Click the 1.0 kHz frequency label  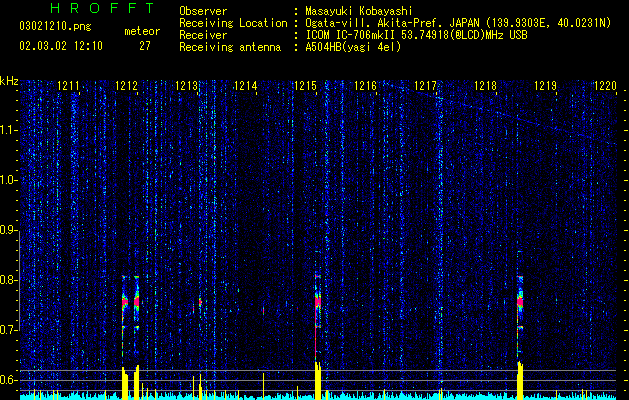[9, 181]
